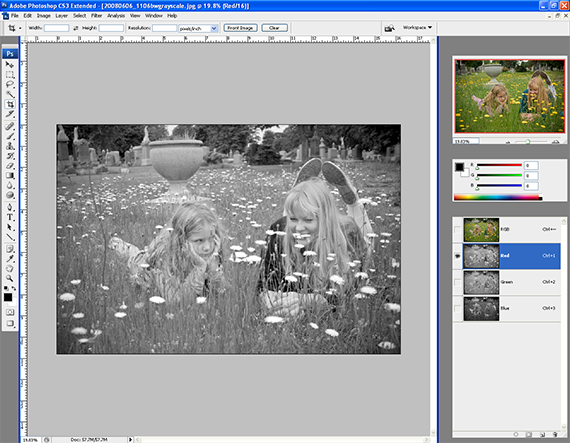Click the color spectrum ramp bar
The image size is (570, 443).
coord(498,197)
